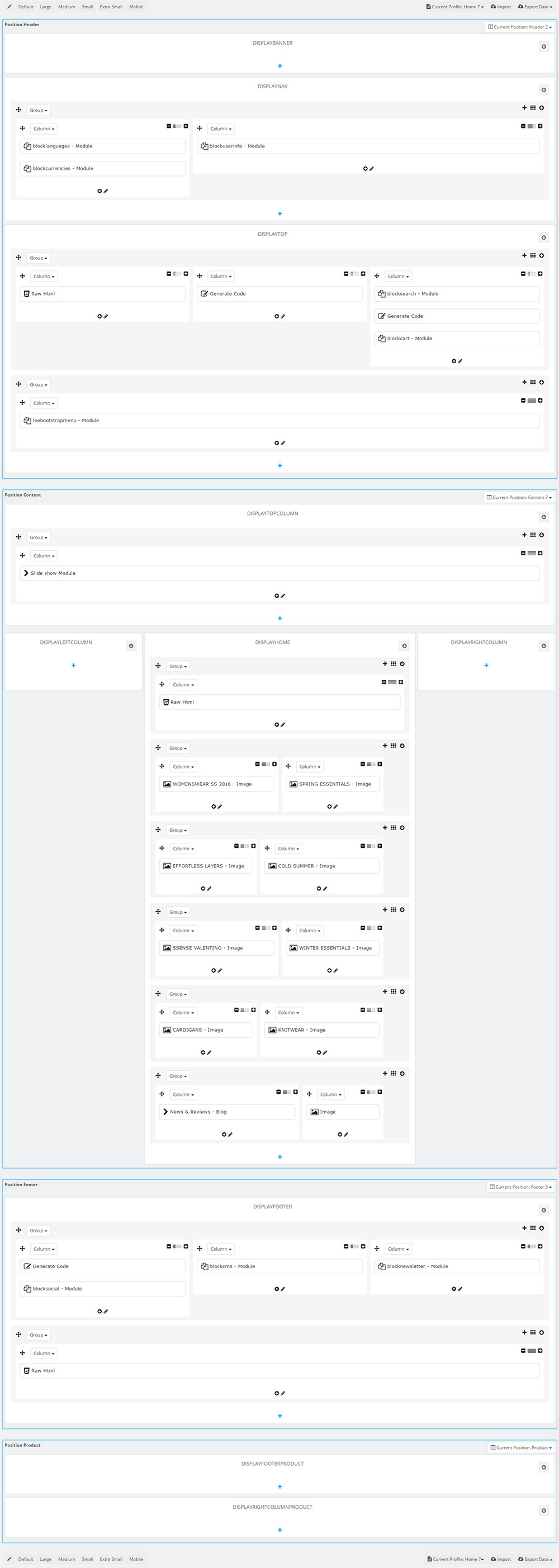Screen dimensions: 559x1568
Task: Toggle the DISPLAYTOP hook collapse button
Action: [544, 238]
